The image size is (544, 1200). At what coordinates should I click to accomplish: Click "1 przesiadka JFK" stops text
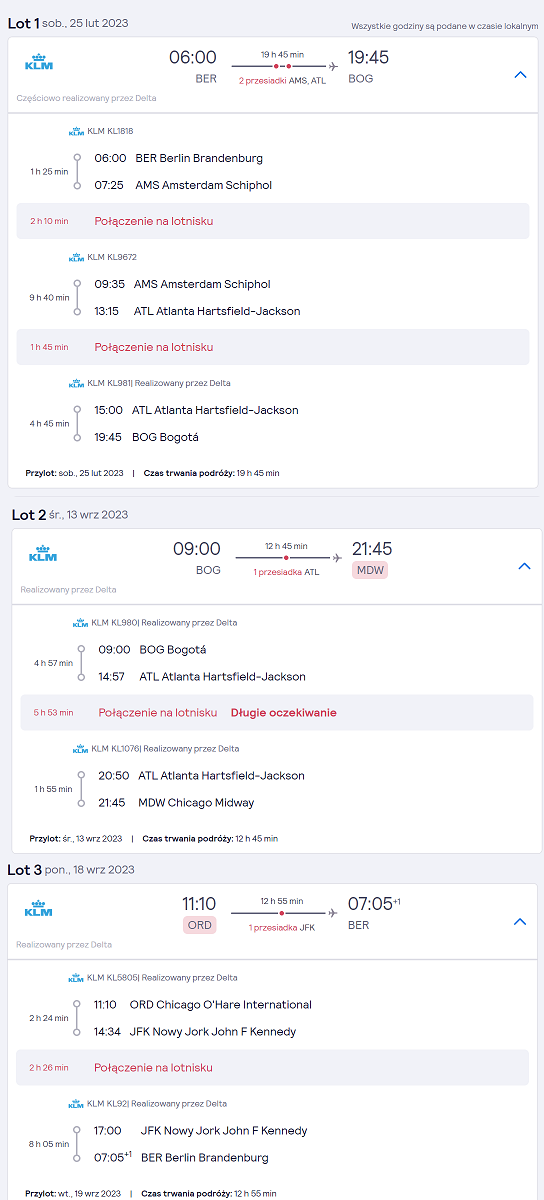pos(283,928)
